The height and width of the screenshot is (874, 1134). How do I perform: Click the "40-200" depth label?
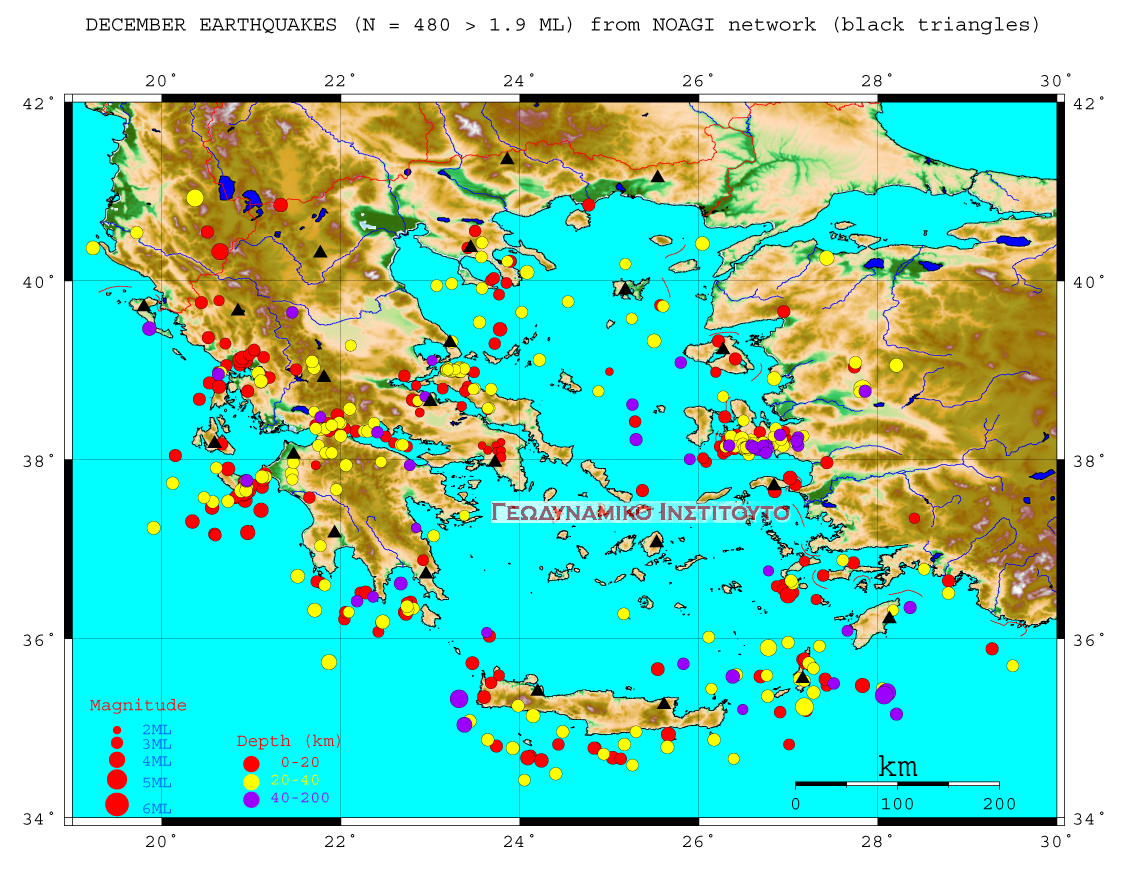[x=300, y=798]
